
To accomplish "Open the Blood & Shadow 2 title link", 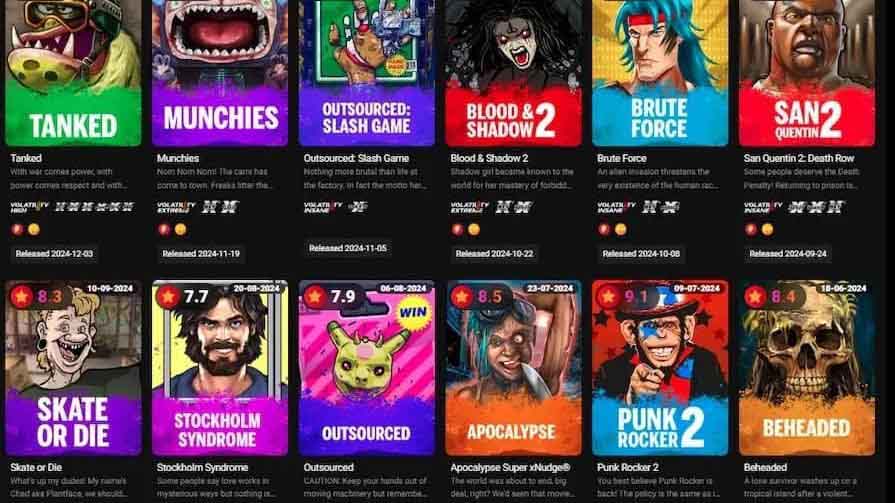I will (489, 158).
